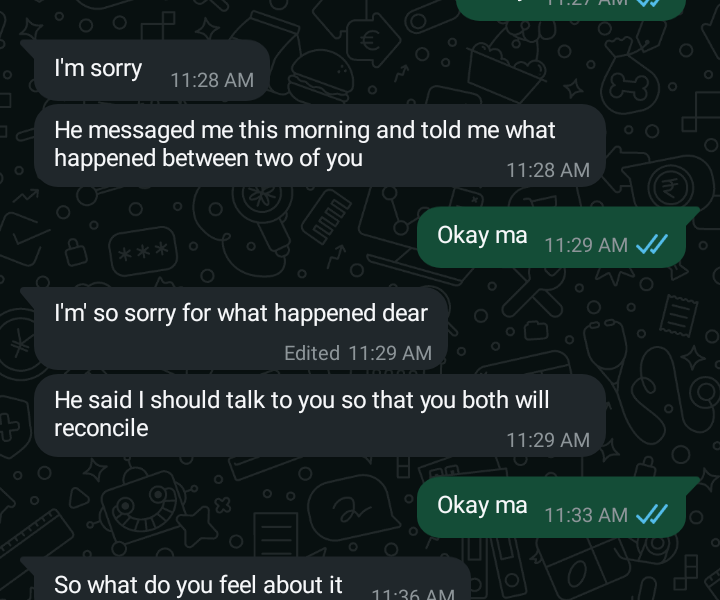
Task: Click the 11:28 AM time beside "I'm sorry"
Action: point(212,80)
